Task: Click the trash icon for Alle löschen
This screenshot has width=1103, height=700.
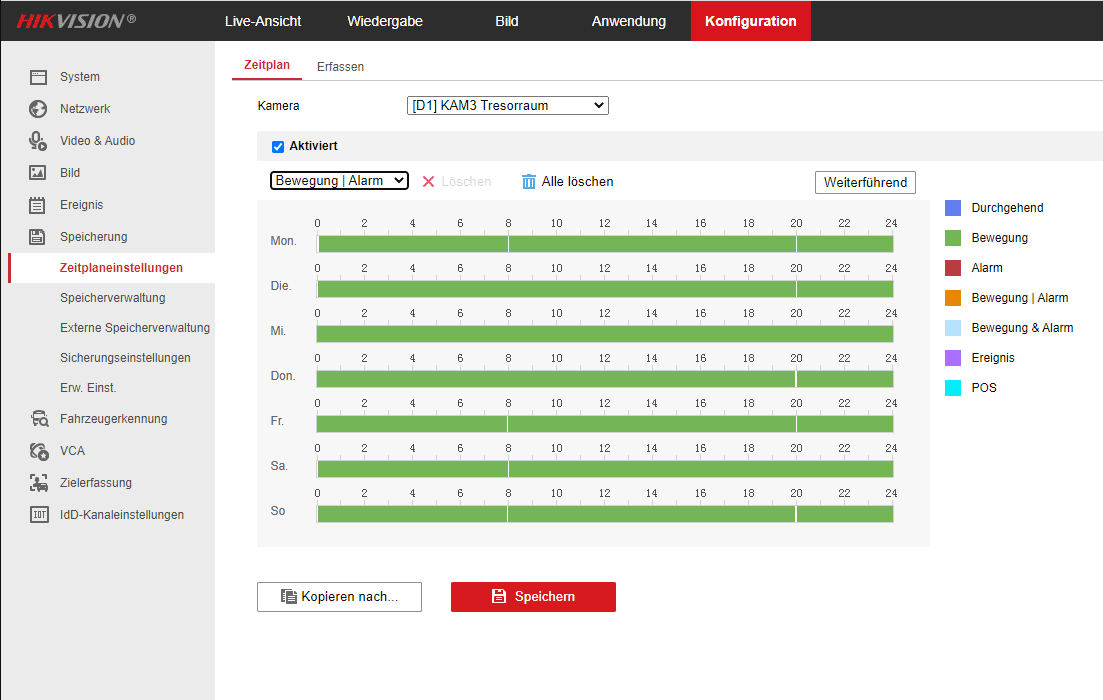Action: point(529,181)
